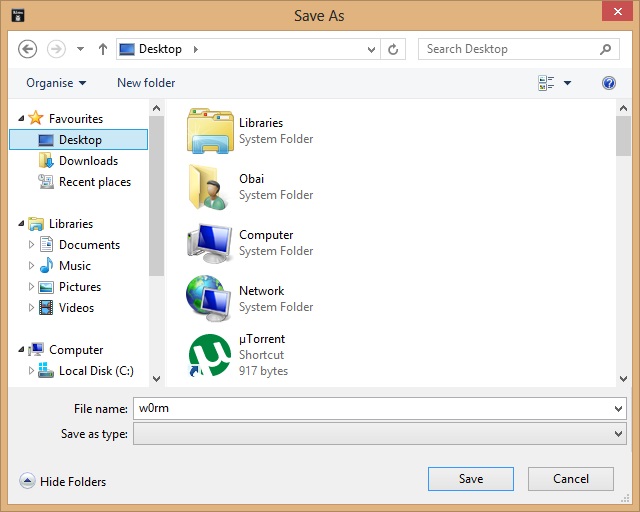
Task: Select Libraries in the navigation pane
Action: coord(71,224)
